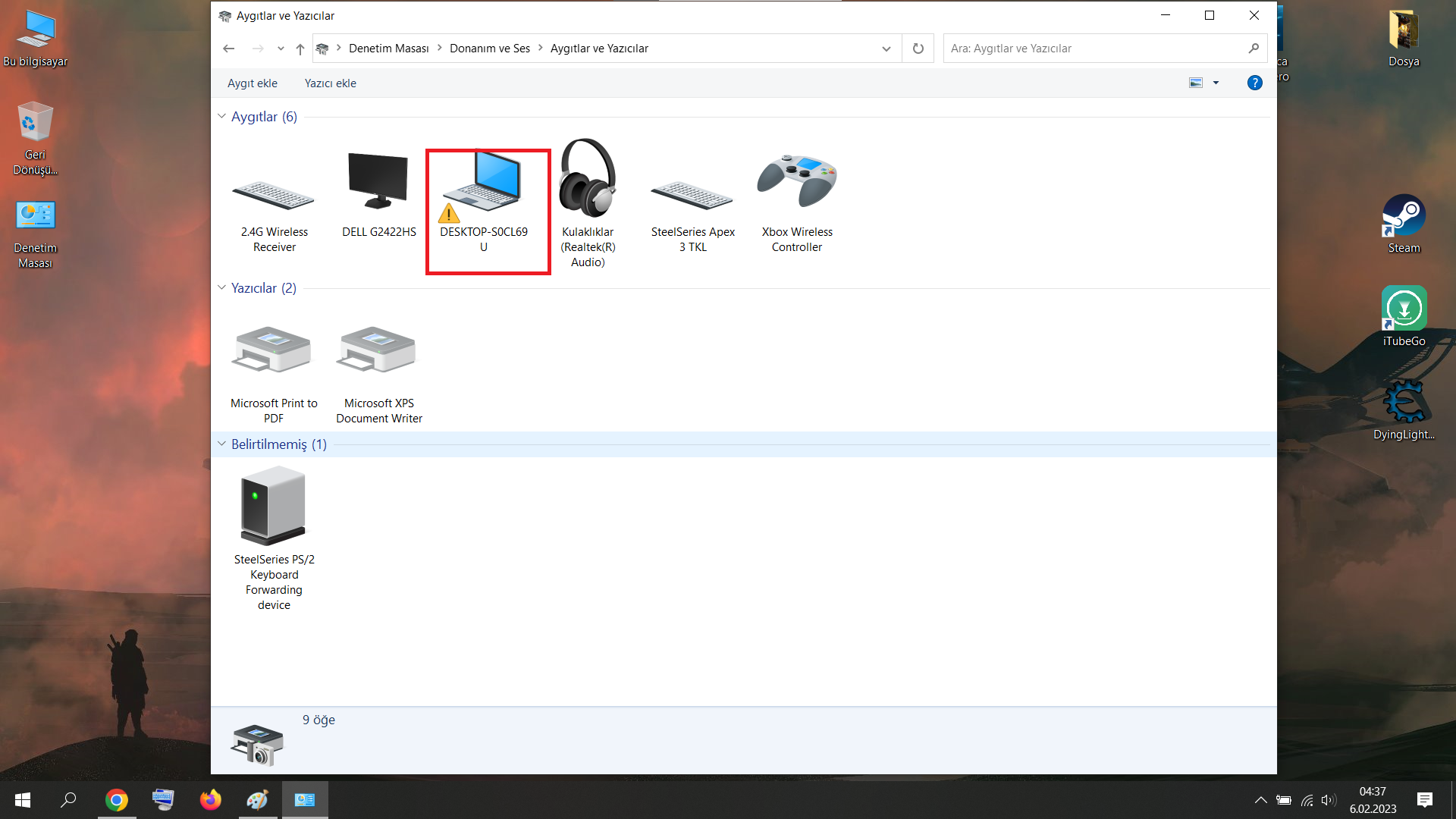1456x819 pixels.
Task: Open the address bar history dropdown
Action: point(886,49)
